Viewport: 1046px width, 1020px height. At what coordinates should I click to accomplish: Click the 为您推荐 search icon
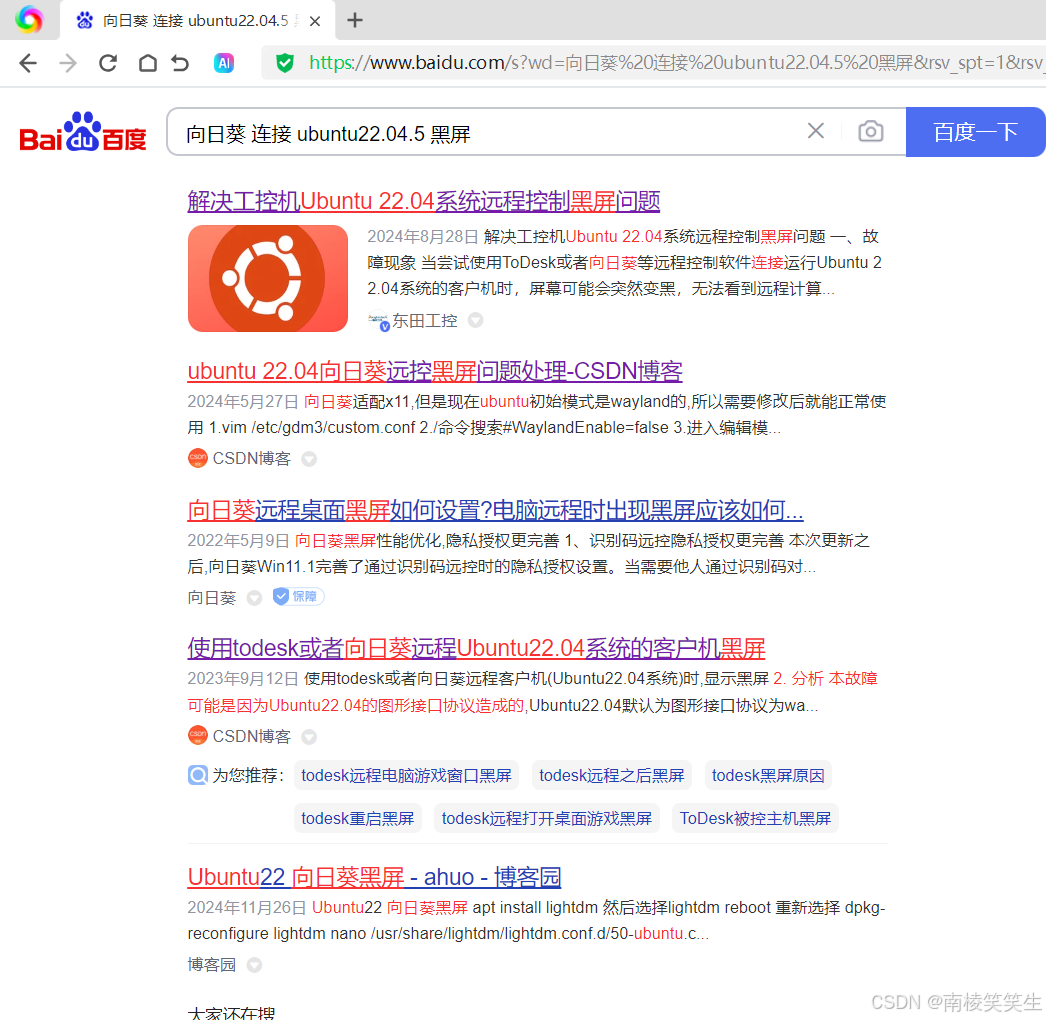198,775
